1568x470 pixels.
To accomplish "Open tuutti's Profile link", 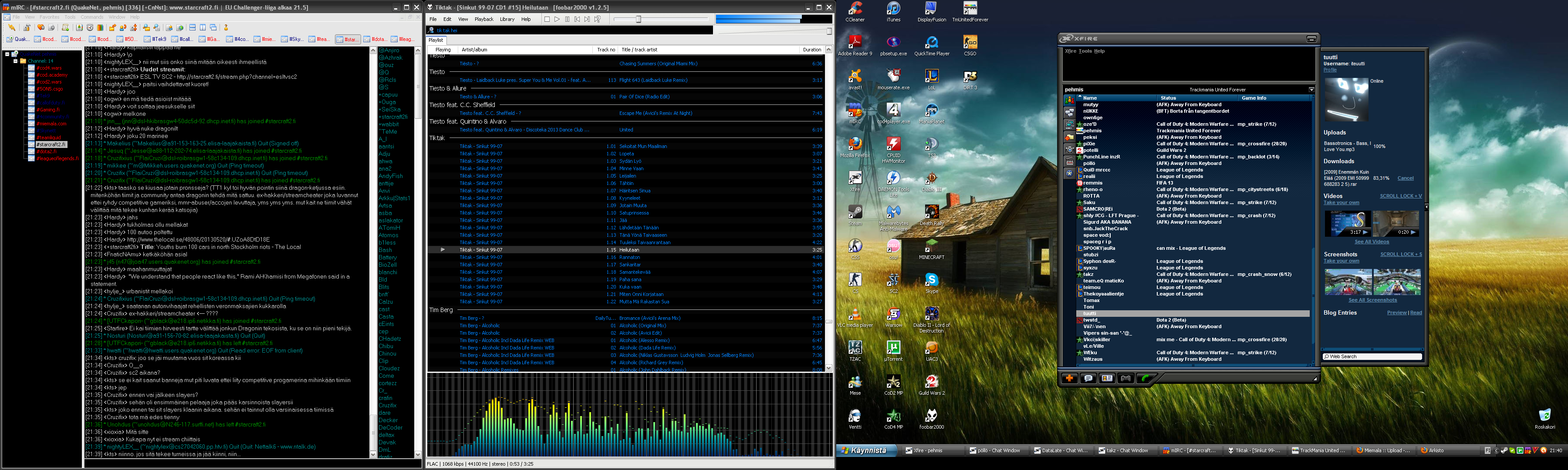I will (1330, 70).
